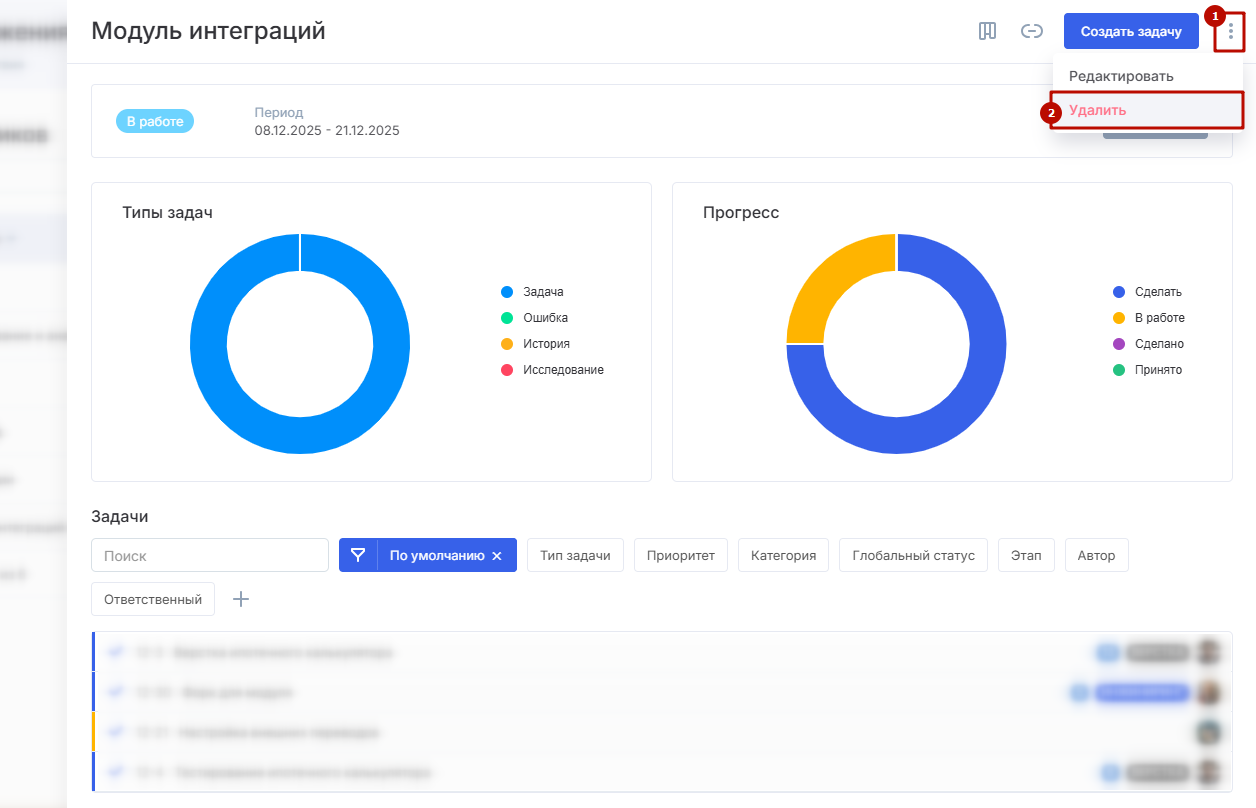This screenshot has width=1256, height=808.
Task: Select 'Редактировать' from the menu
Action: click(1121, 76)
